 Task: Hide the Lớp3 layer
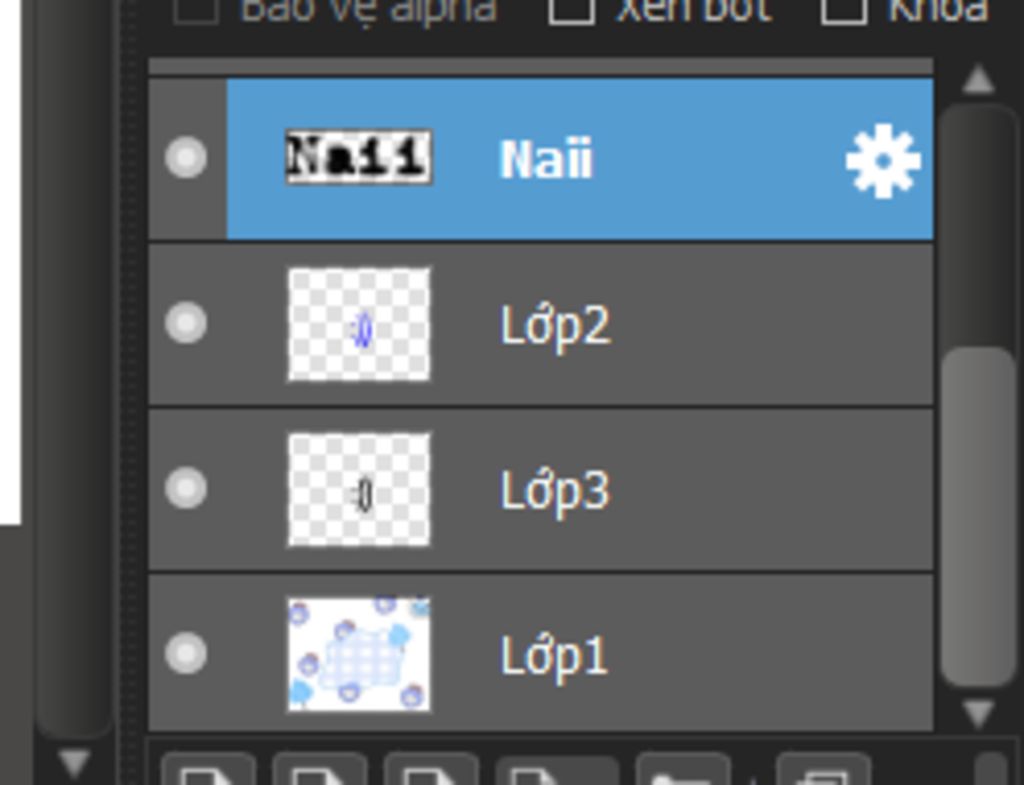(x=186, y=488)
